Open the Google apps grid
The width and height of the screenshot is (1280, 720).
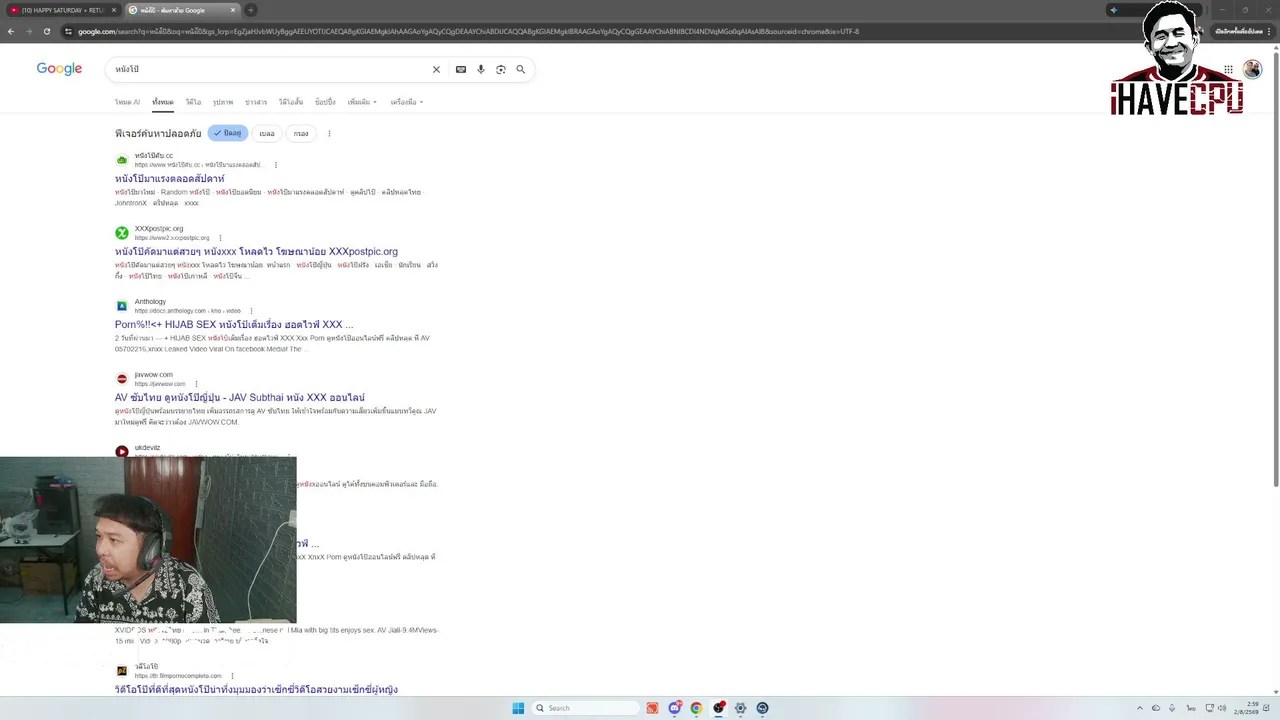(x=1228, y=69)
